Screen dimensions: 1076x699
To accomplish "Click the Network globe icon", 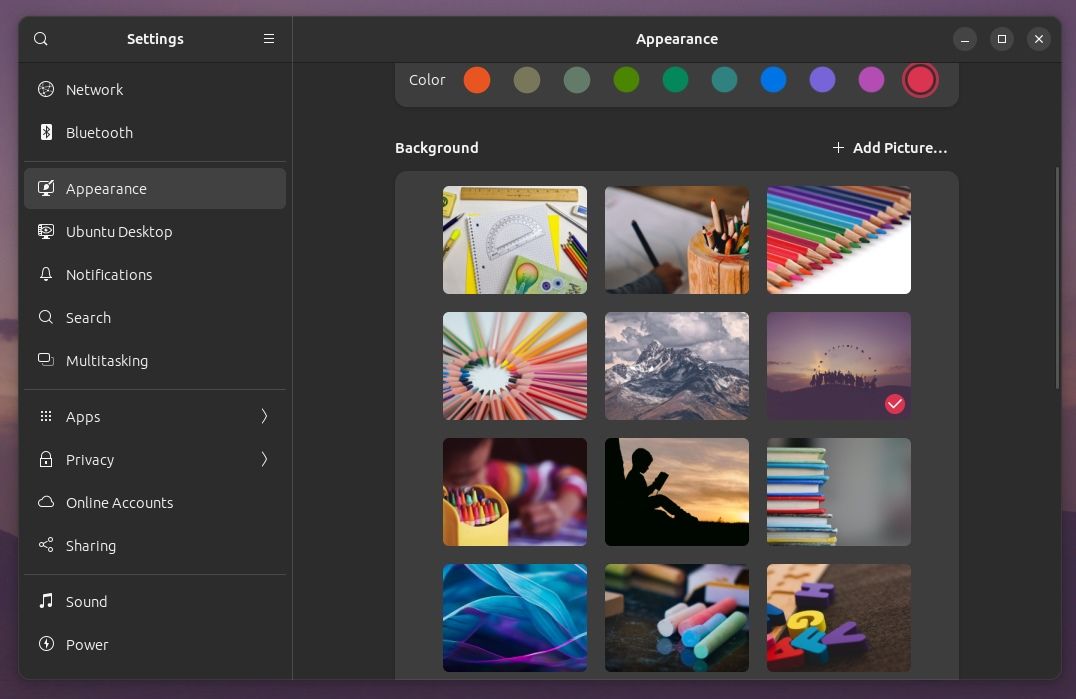I will coord(46,90).
